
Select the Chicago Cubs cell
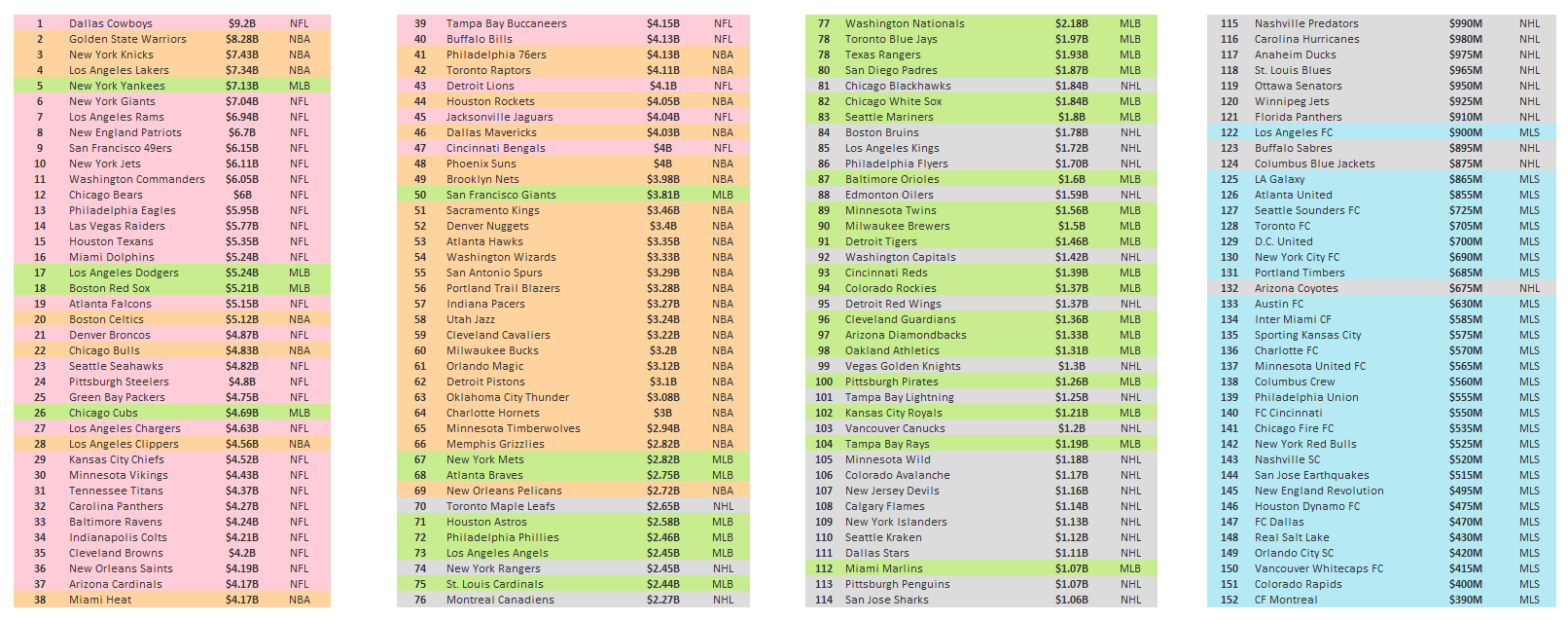tap(103, 413)
